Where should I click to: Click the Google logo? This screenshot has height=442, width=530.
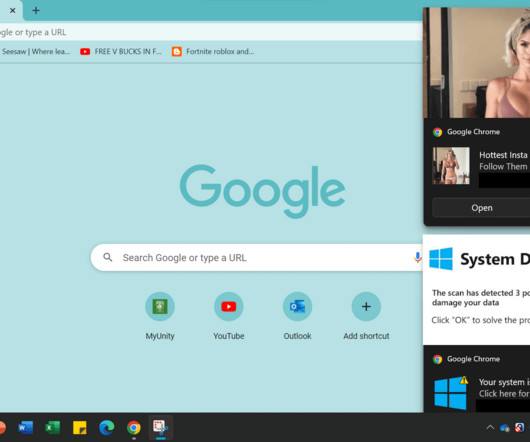click(x=262, y=191)
